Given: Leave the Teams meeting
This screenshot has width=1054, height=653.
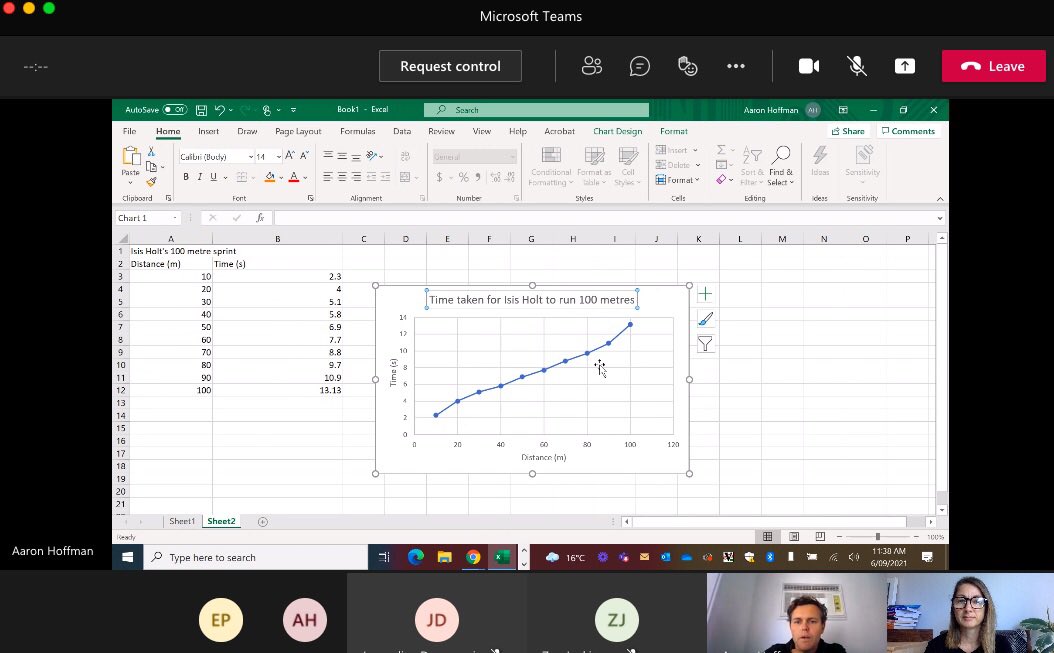Looking at the screenshot, I should pyautogui.click(x=994, y=66).
